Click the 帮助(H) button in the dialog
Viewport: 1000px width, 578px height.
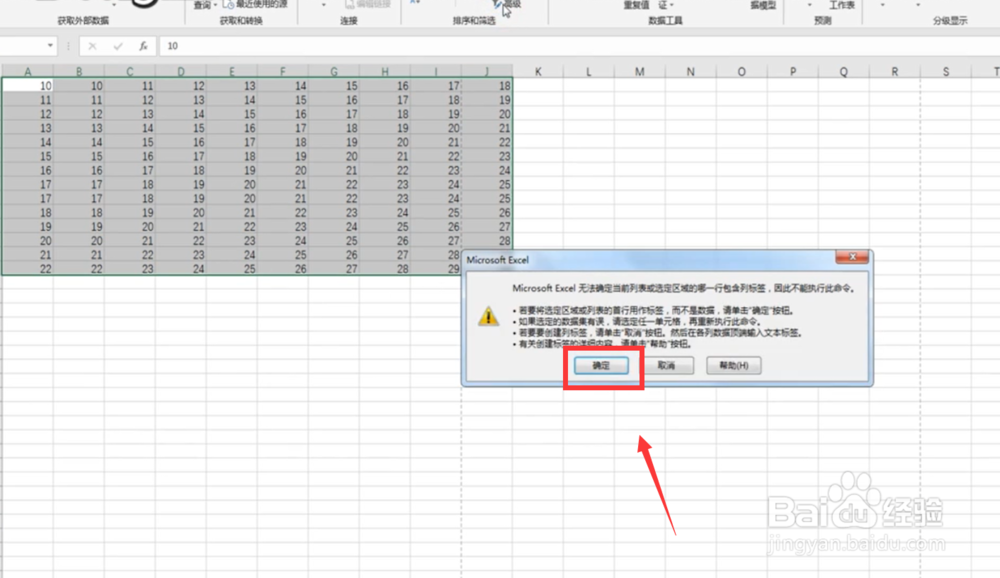[733, 366]
